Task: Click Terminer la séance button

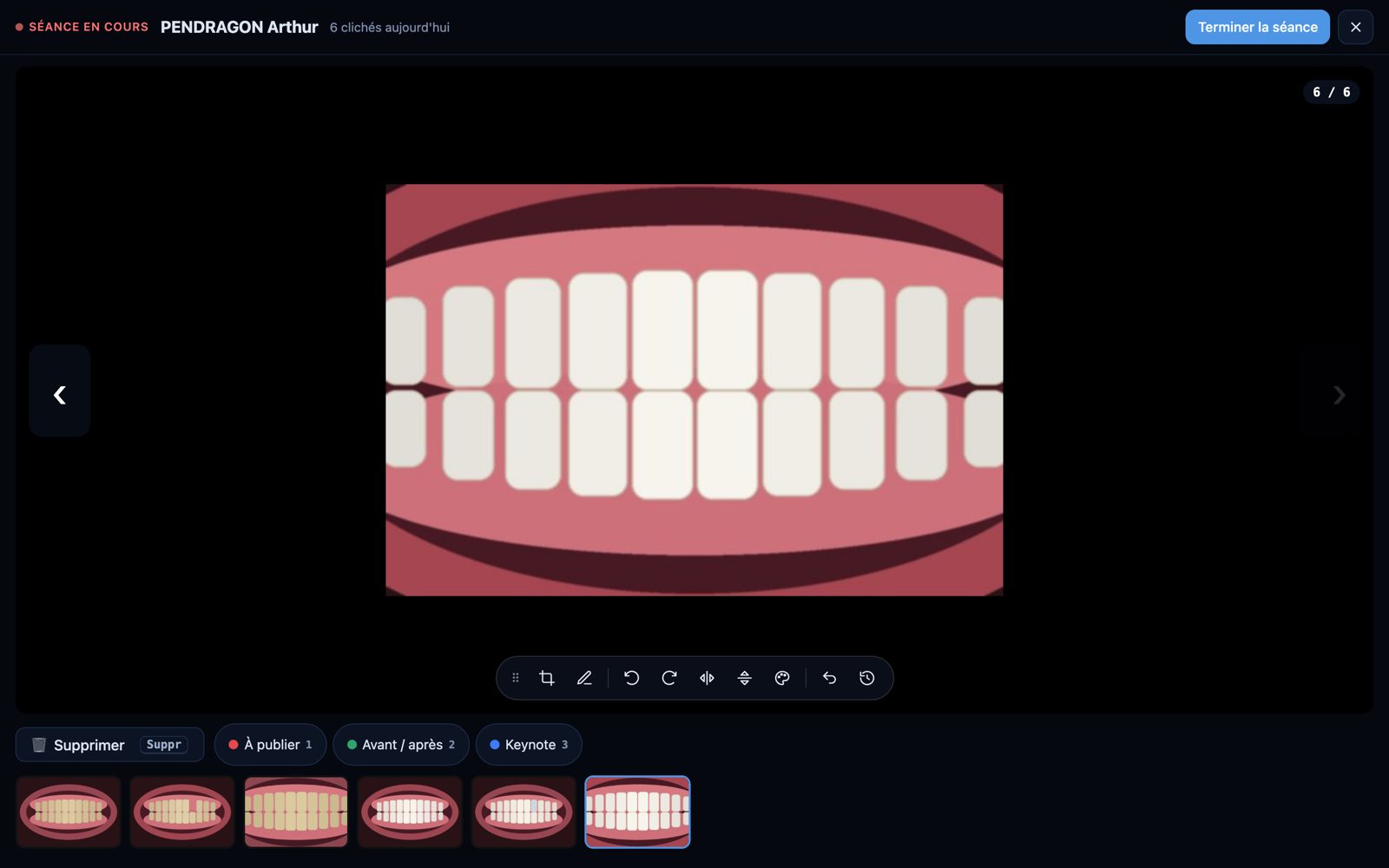Action: [x=1257, y=27]
